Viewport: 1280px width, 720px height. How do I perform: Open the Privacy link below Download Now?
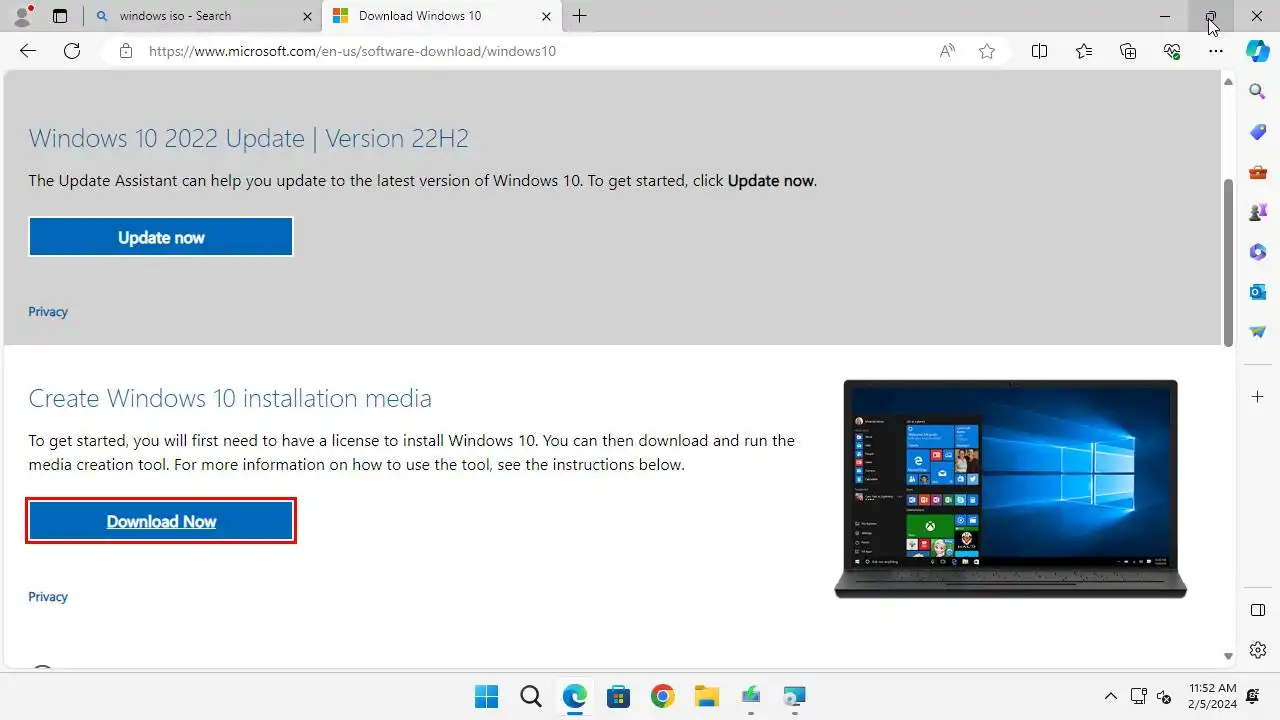tap(48, 597)
